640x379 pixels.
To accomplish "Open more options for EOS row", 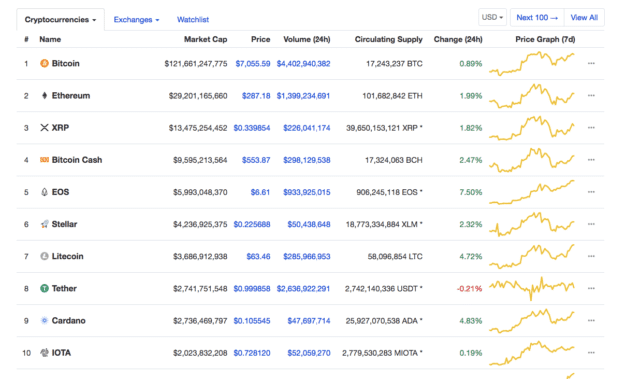I will click(591, 192).
